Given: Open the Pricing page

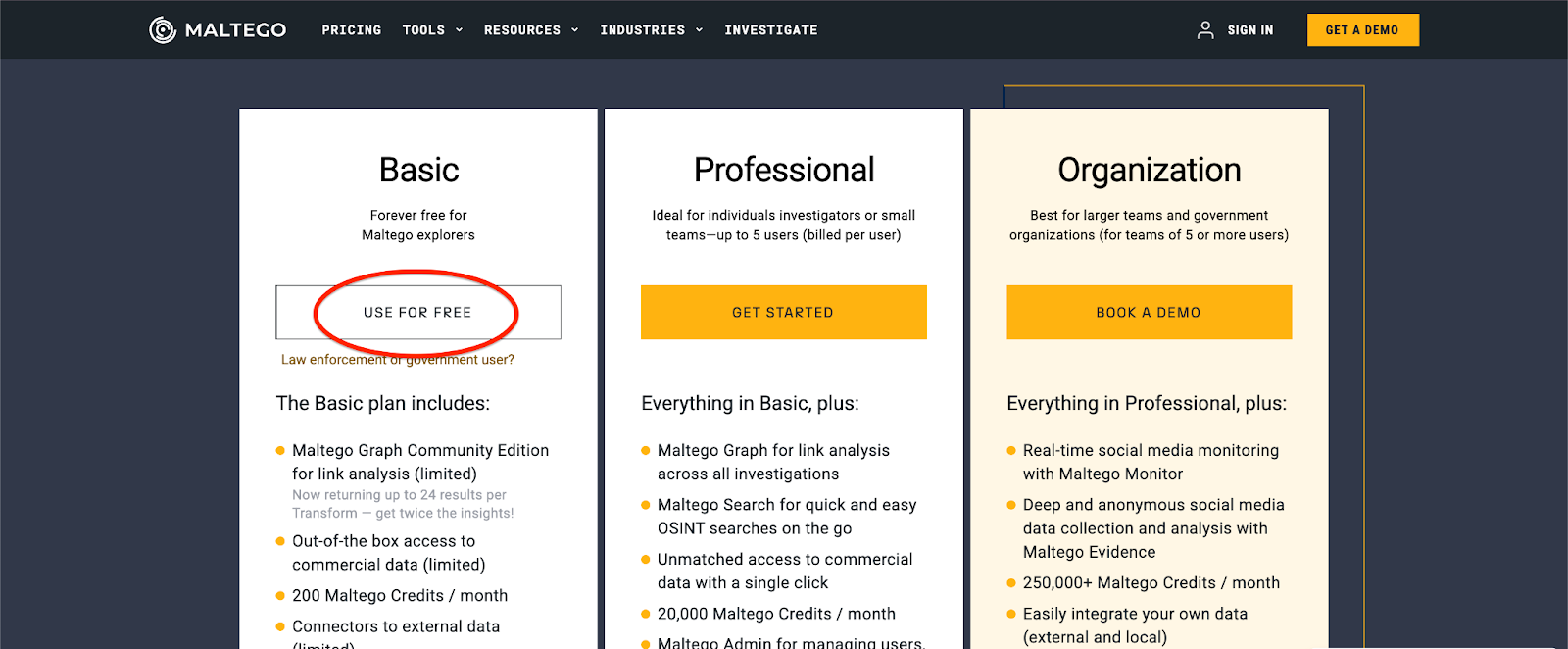Looking at the screenshot, I should tap(352, 30).
